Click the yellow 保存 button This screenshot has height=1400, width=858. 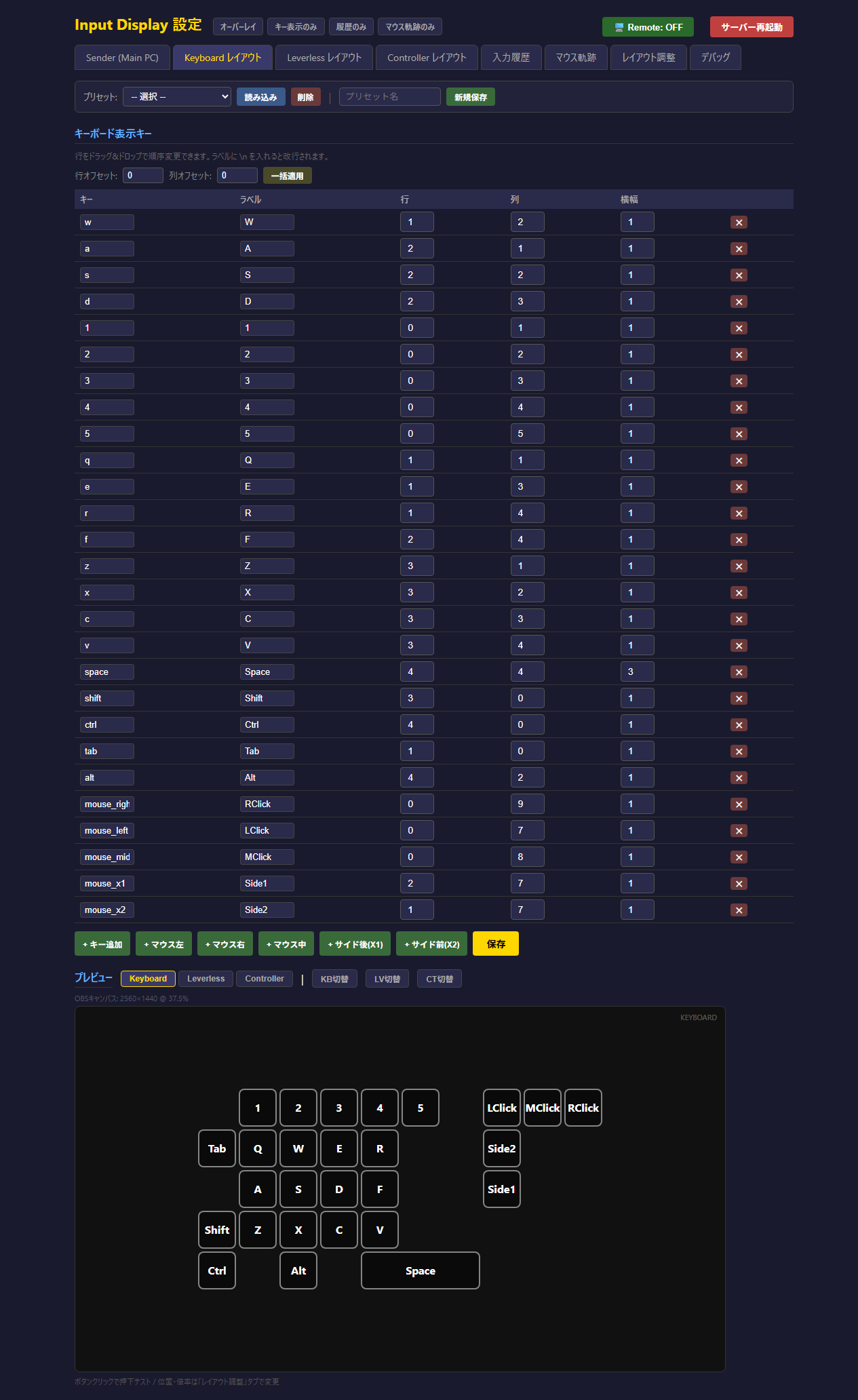click(495, 944)
